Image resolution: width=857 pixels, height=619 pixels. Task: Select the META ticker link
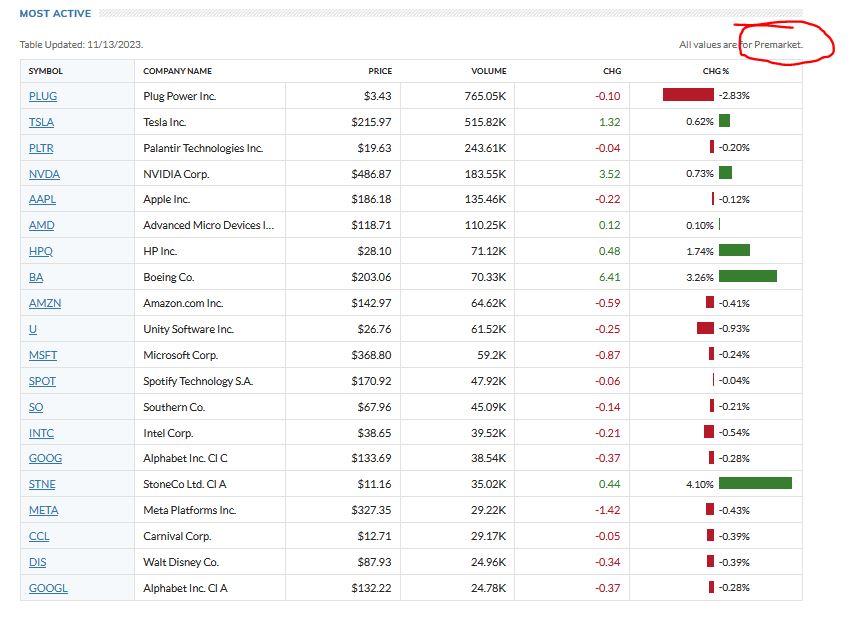point(44,510)
